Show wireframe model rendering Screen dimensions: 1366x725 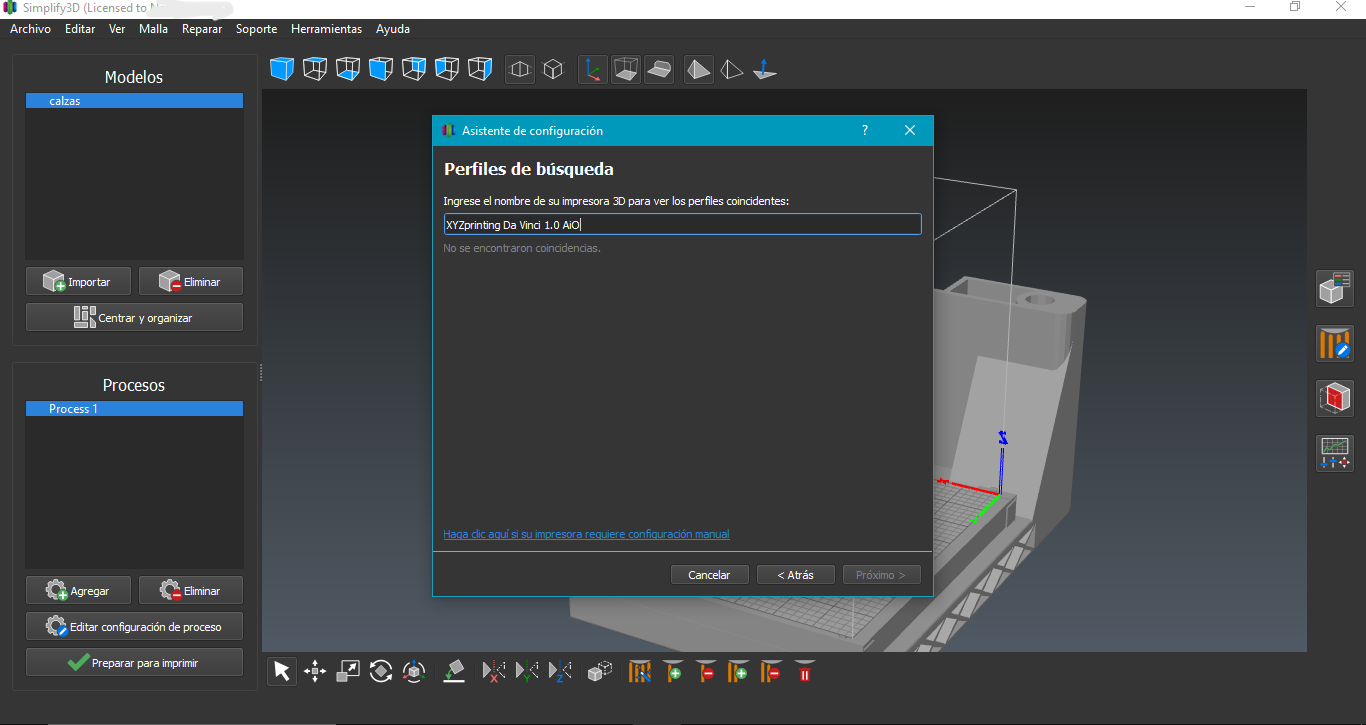coord(732,69)
